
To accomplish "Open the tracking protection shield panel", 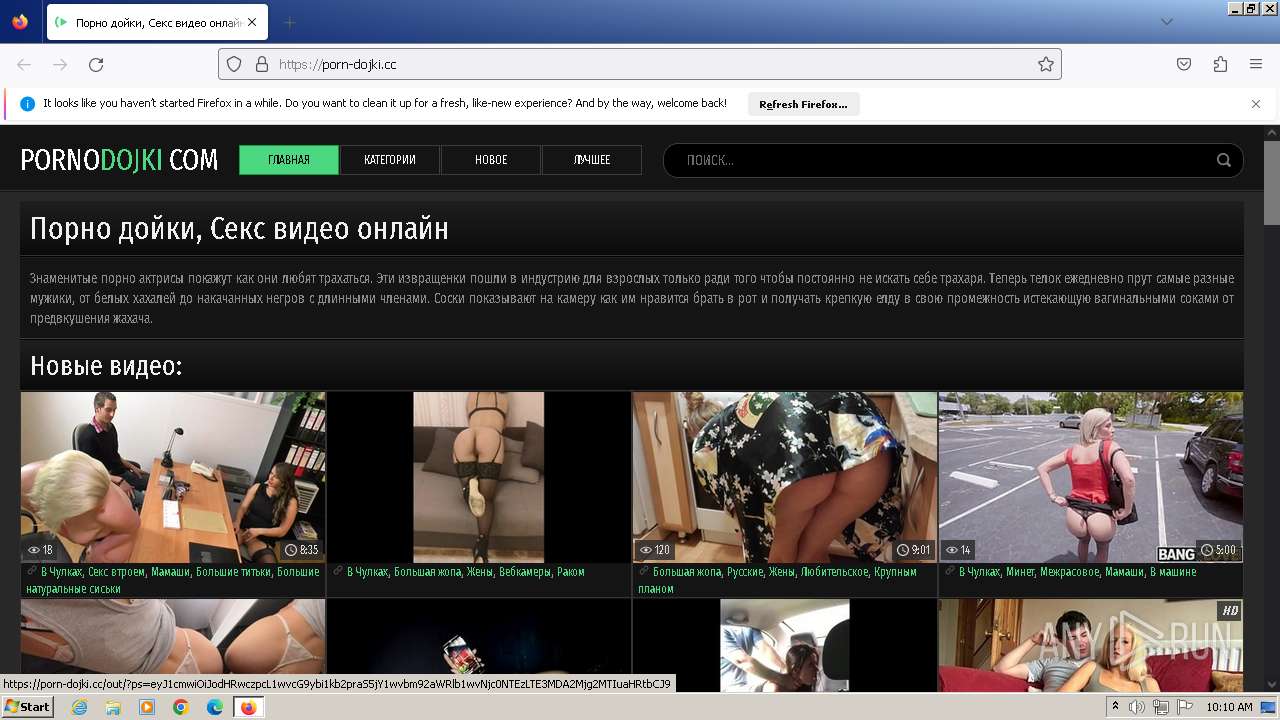I will (234, 64).
